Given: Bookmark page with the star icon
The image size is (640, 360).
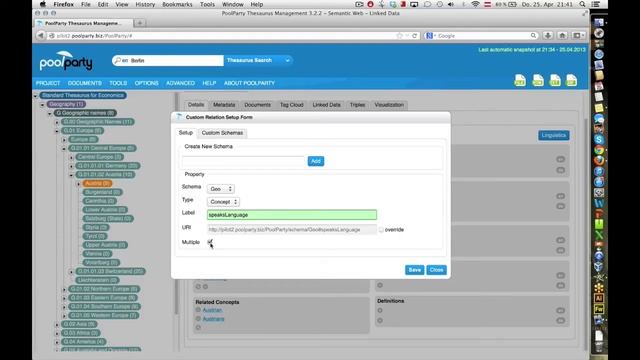Looking at the screenshot, I should 400,36.
